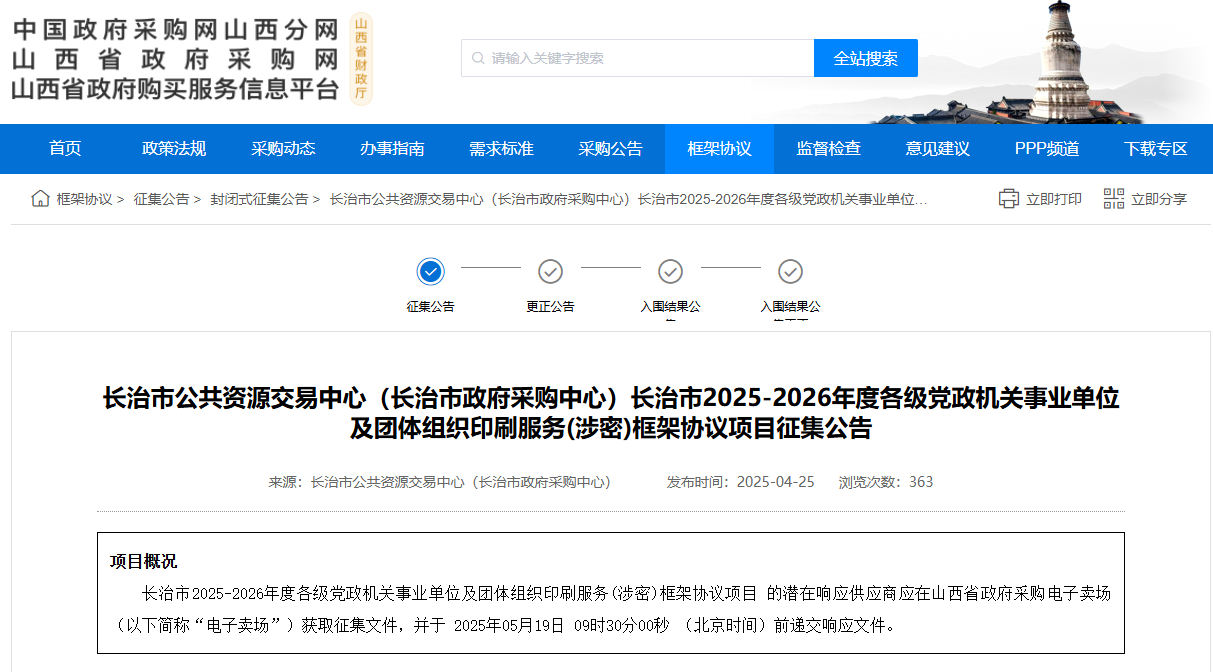Open the 监督检查 navigation item
Image resolution: width=1213 pixels, height=672 pixels.
(x=828, y=149)
